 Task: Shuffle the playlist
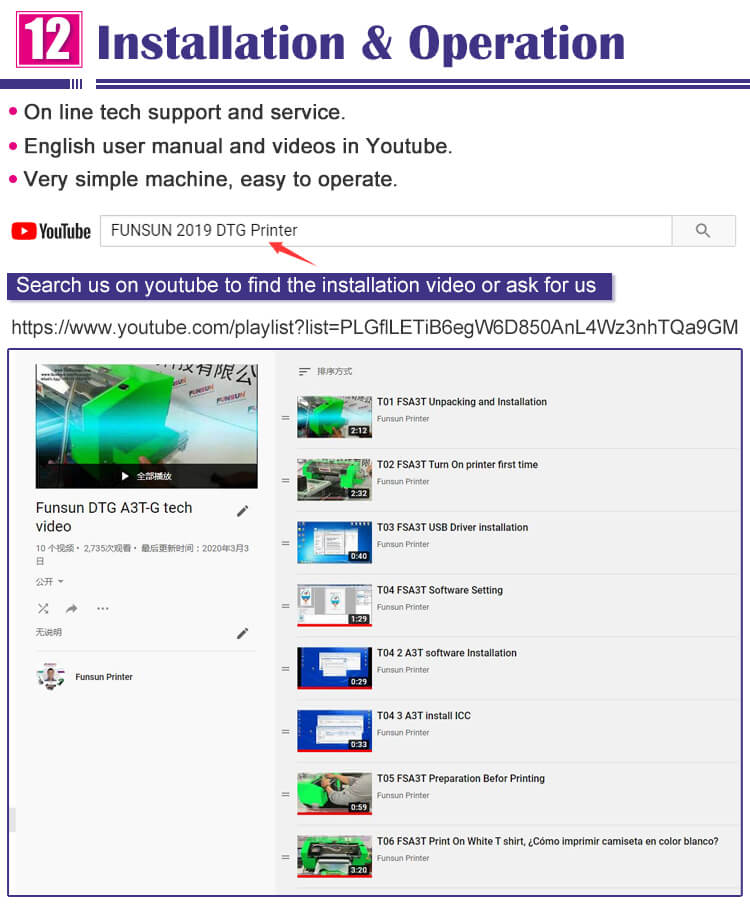coord(43,608)
